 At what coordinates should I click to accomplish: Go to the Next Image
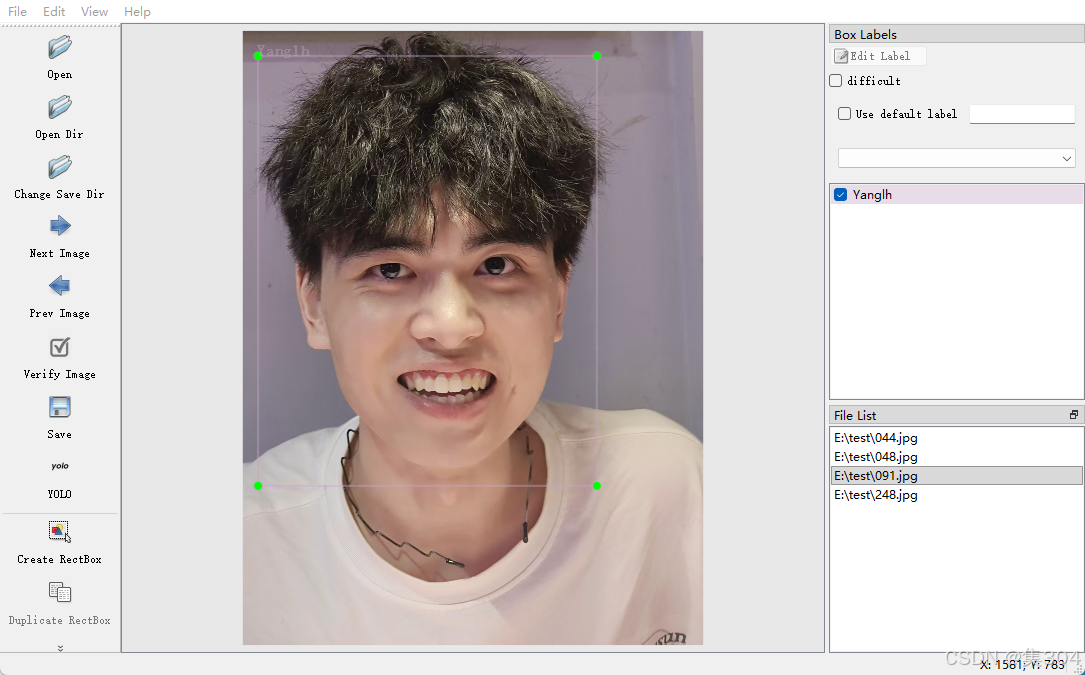58,227
